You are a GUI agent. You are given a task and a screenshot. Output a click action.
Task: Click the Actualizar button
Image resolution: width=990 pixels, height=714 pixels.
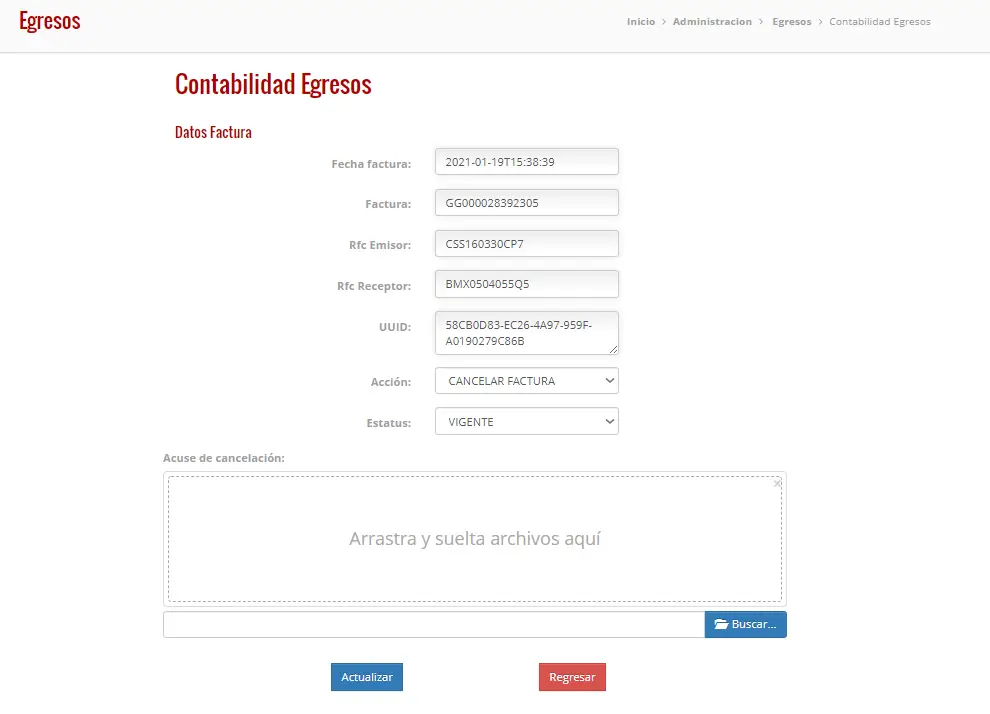coord(367,677)
